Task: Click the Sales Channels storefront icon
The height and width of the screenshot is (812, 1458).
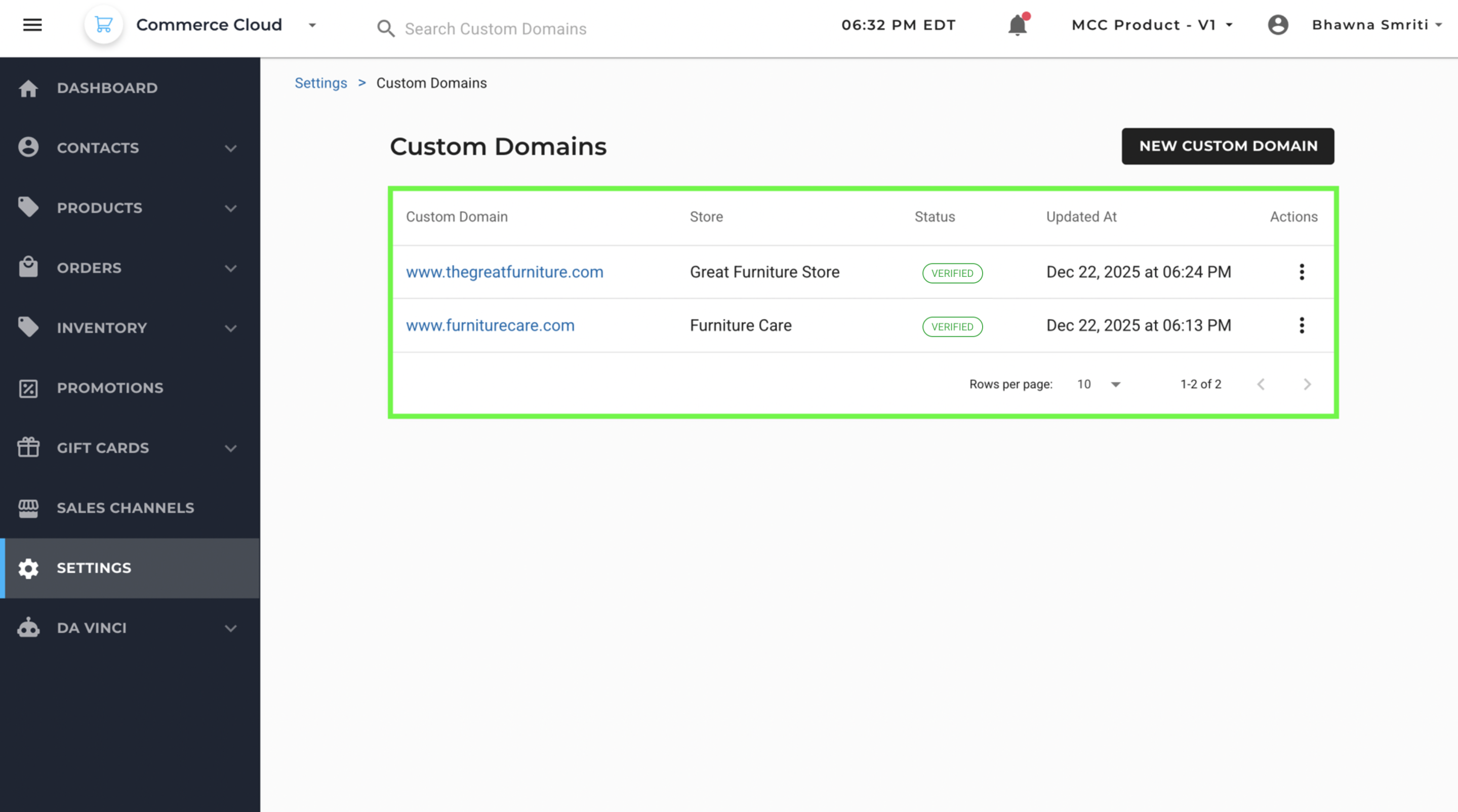Action: coord(28,508)
